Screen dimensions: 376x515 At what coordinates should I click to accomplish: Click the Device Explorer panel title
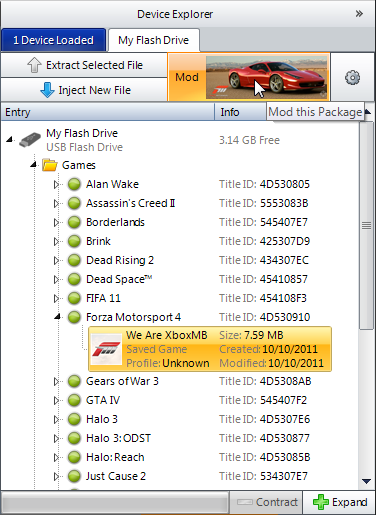tap(175, 14)
